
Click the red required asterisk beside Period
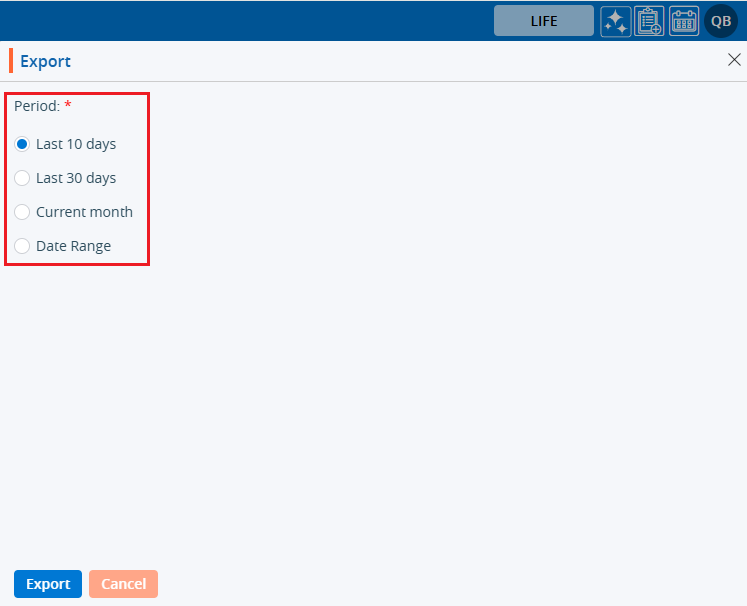click(x=68, y=104)
